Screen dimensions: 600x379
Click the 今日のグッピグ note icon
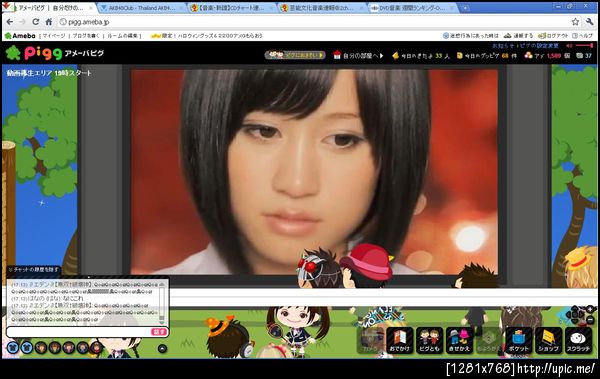(460, 56)
